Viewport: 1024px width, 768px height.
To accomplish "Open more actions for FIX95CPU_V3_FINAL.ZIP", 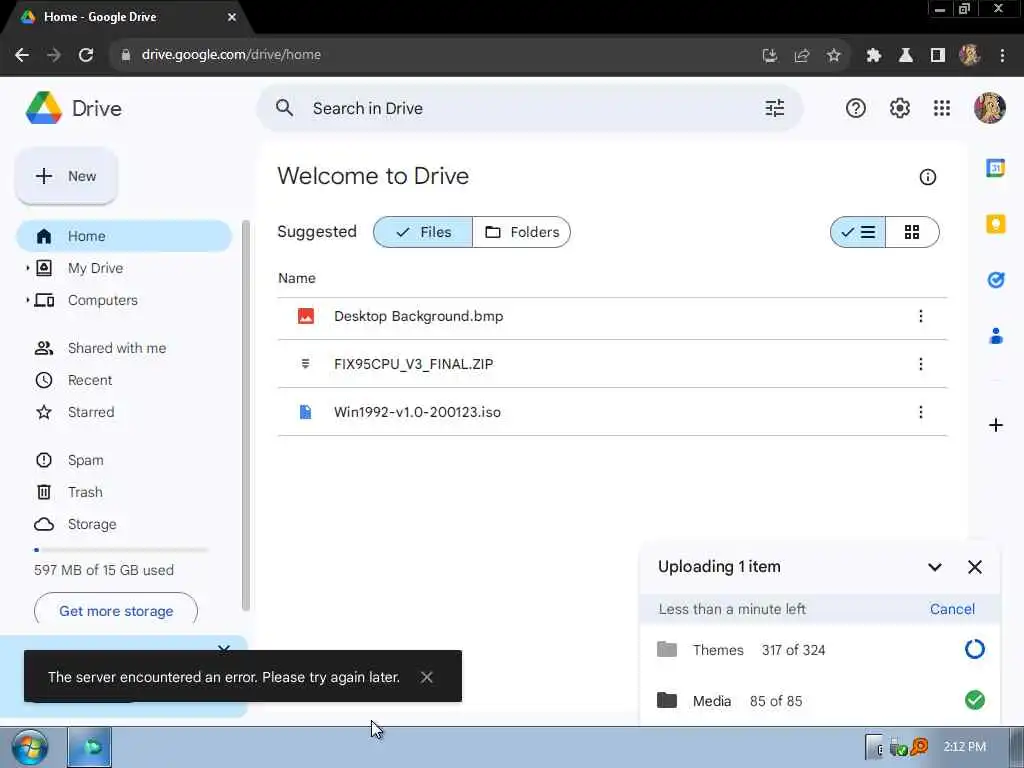I will coord(920,364).
